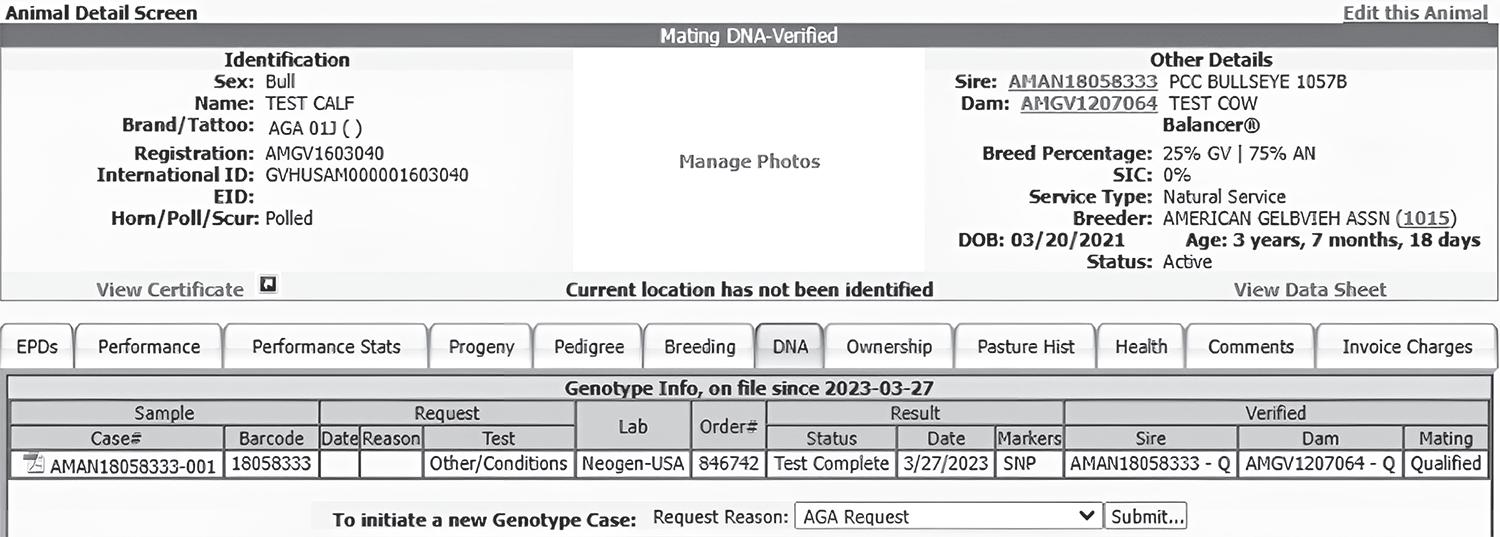This screenshot has width=1500, height=537.
Task: Show the Ownership tab
Action: [x=889, y=347]
